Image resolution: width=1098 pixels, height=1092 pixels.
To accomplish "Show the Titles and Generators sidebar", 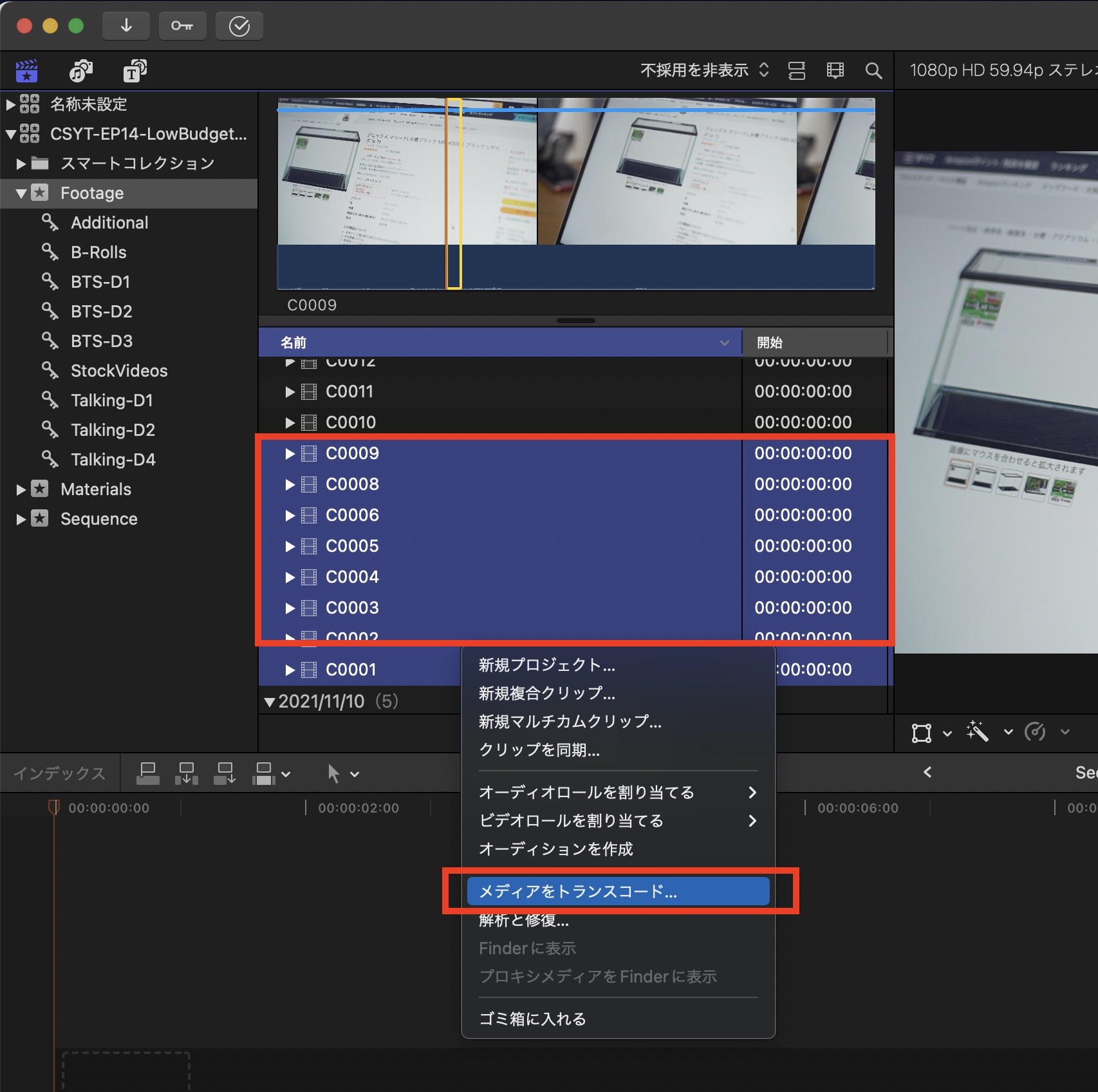I will pyautogui.click(x=135, y=71).
